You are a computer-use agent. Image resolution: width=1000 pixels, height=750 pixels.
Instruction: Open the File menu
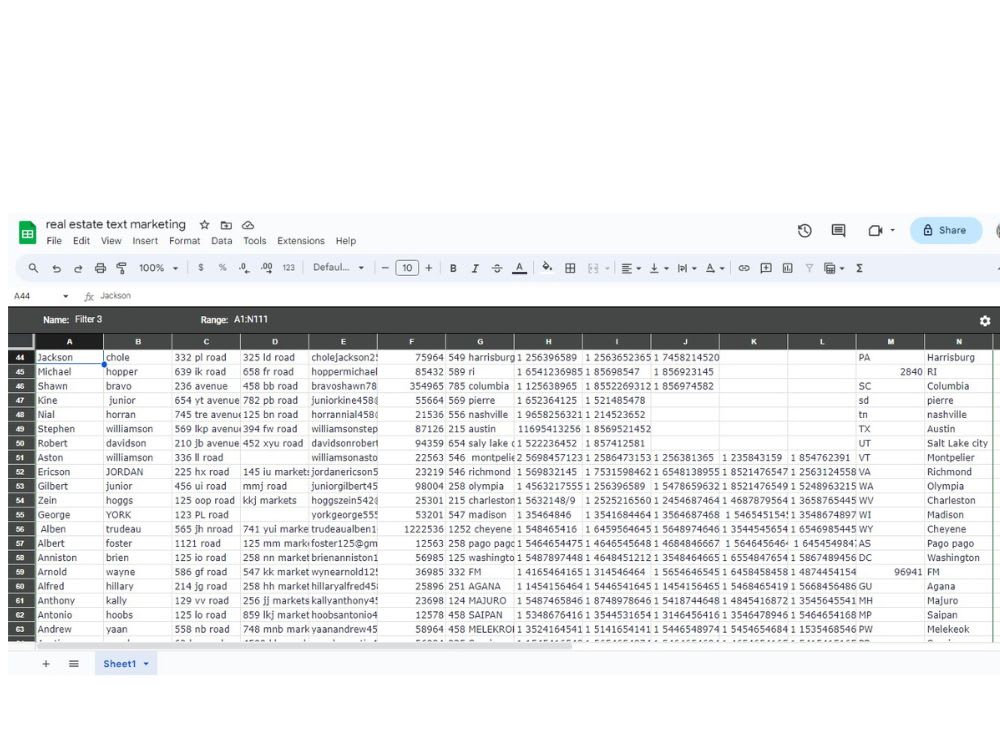[x=54, y=241]
